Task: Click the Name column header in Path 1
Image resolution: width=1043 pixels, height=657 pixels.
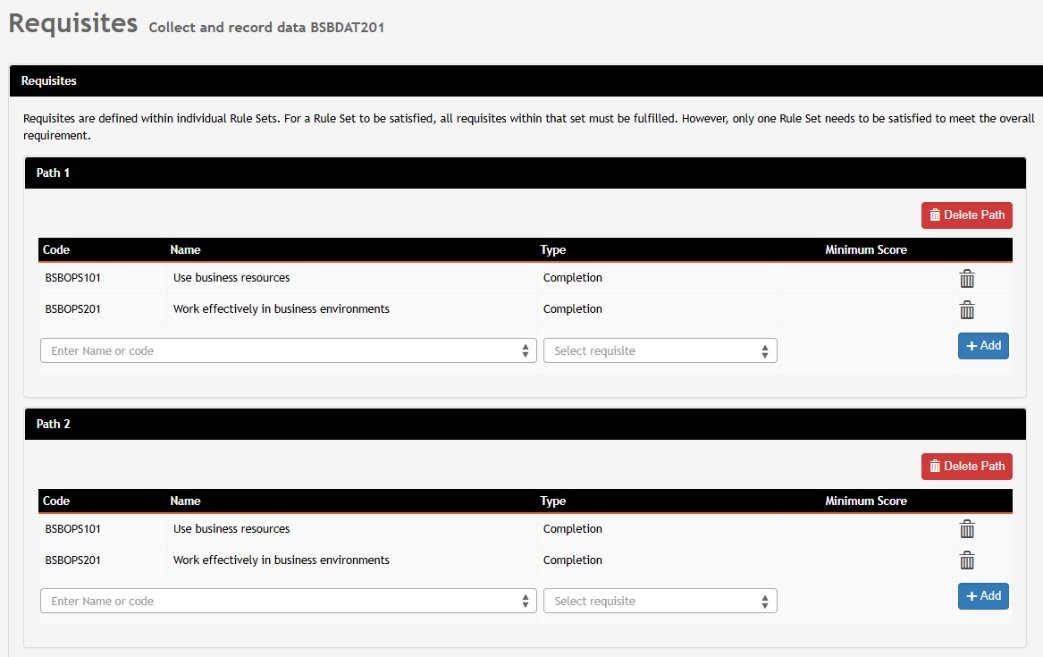Action: tap(185, 250)
